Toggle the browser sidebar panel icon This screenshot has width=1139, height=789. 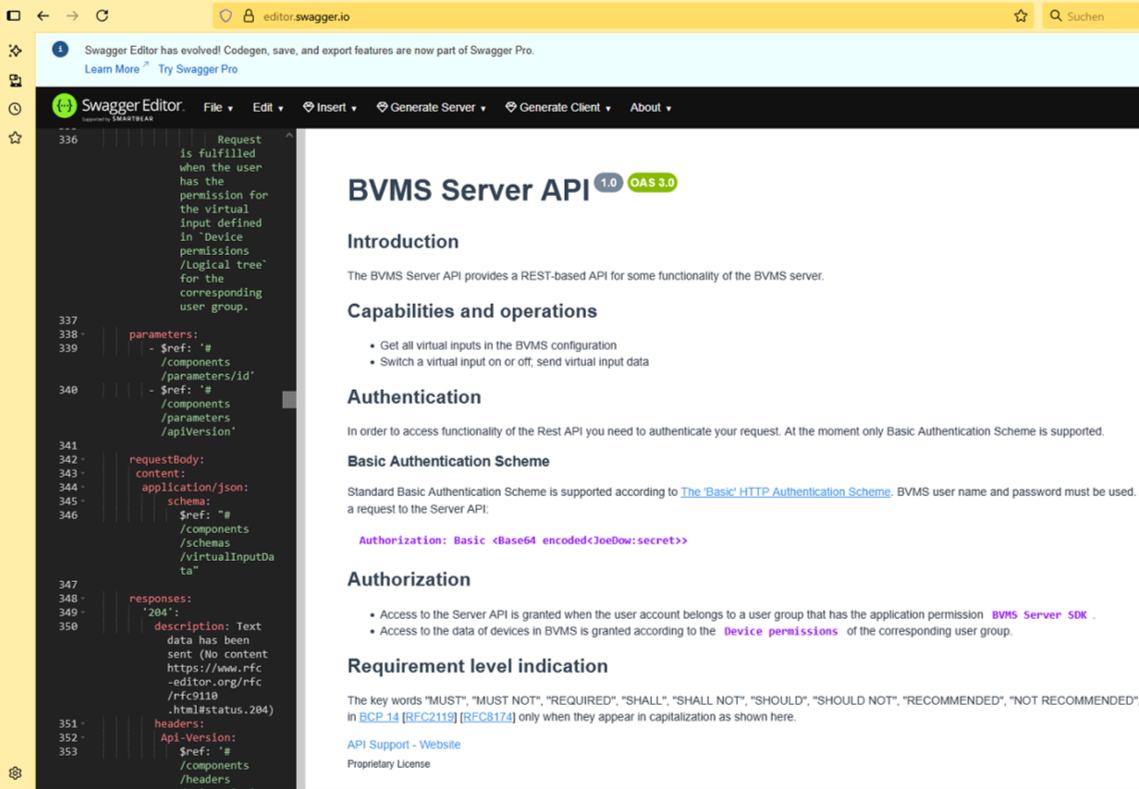click(x=14, y=16)
